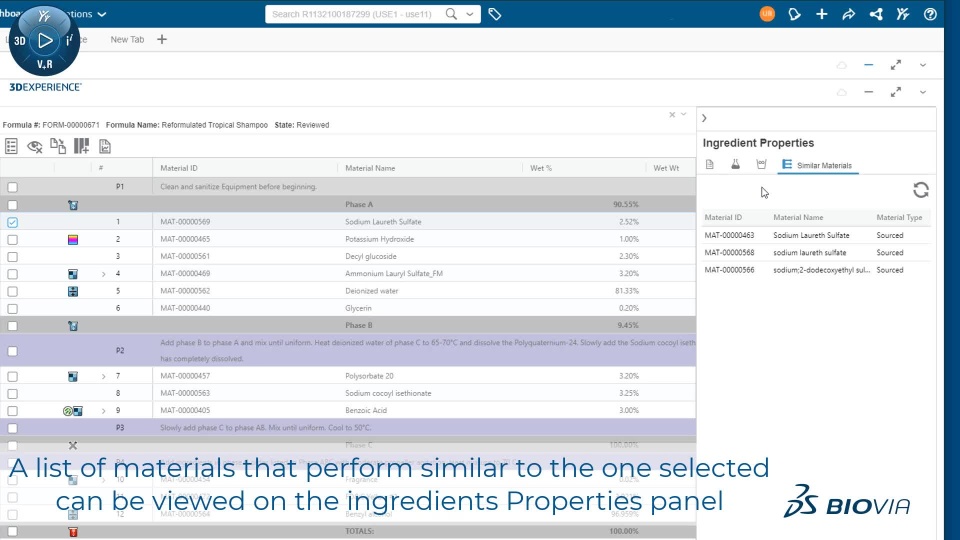960x540 pixels.
Task: Click the Deionized water row icon
Action: (x=73, y=291)
